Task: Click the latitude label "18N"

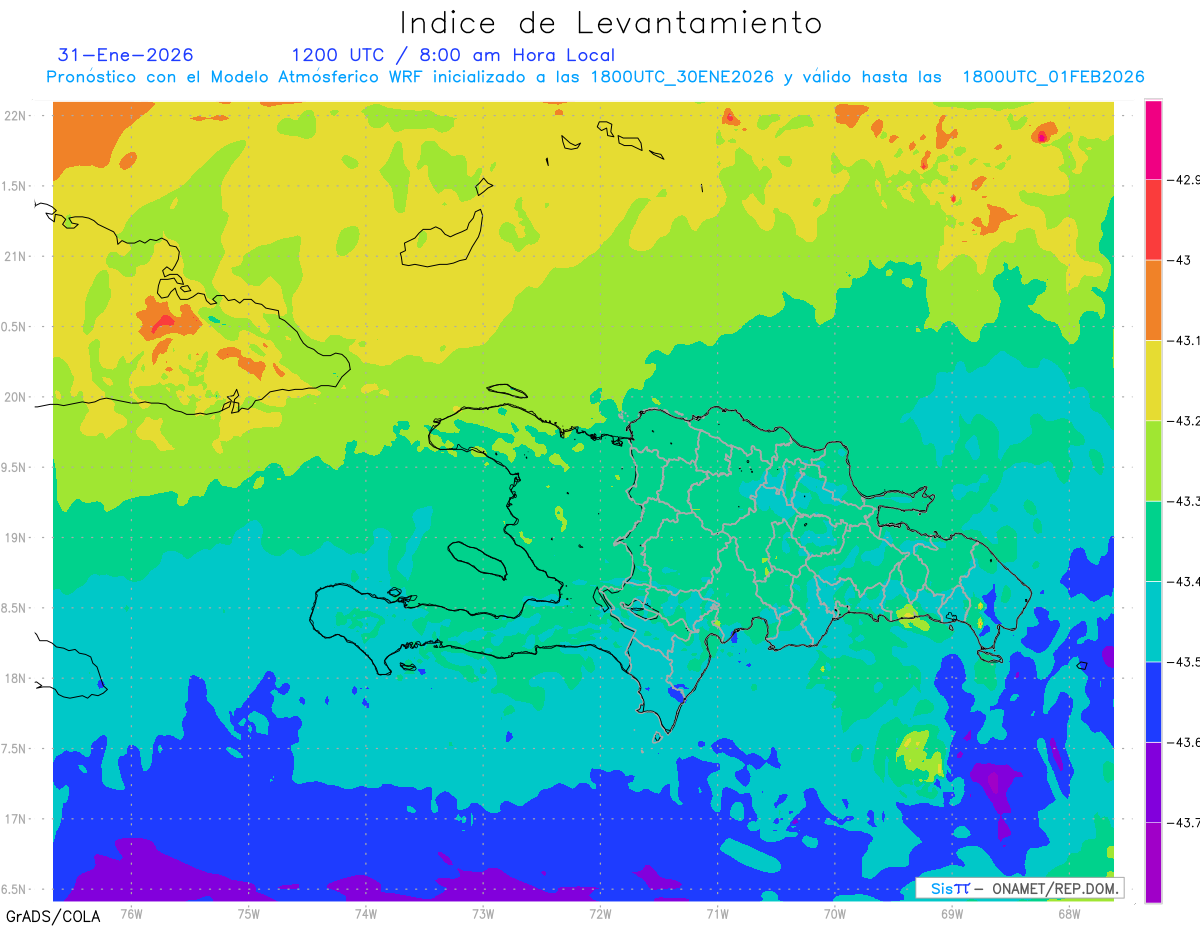Action: coord(17,678)
